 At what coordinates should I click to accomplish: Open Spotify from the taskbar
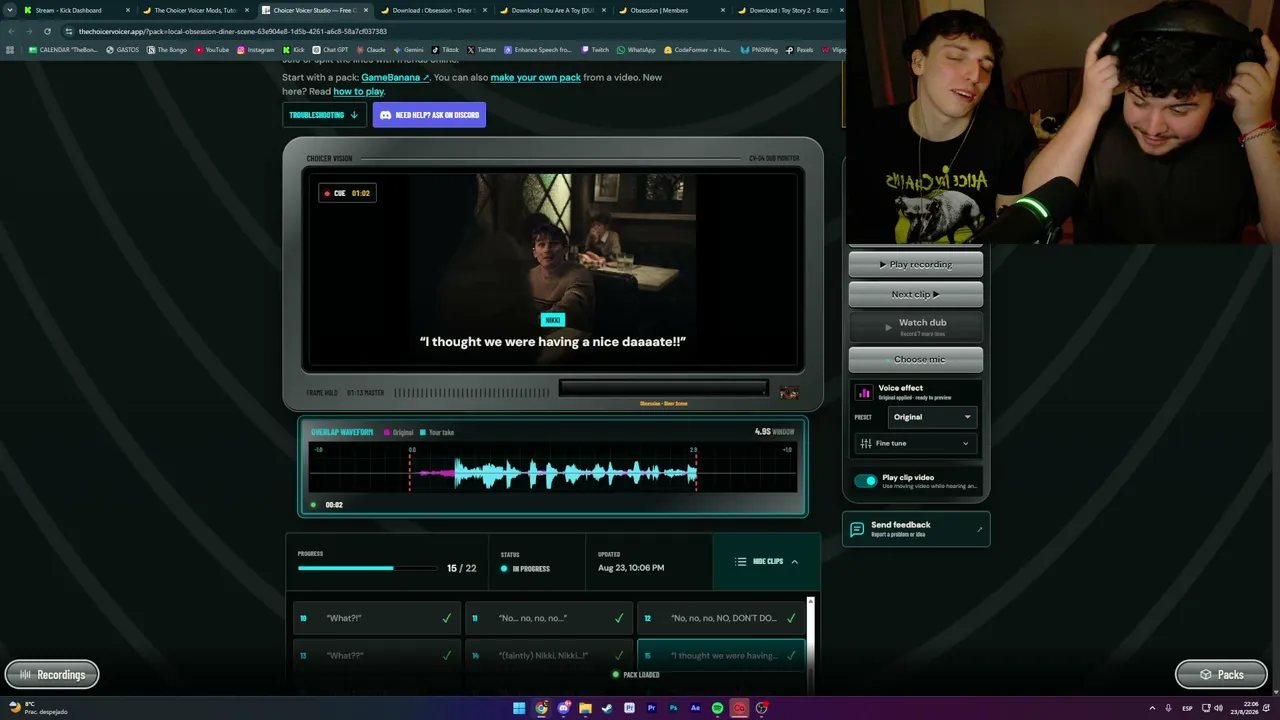(x=717, y=708)
